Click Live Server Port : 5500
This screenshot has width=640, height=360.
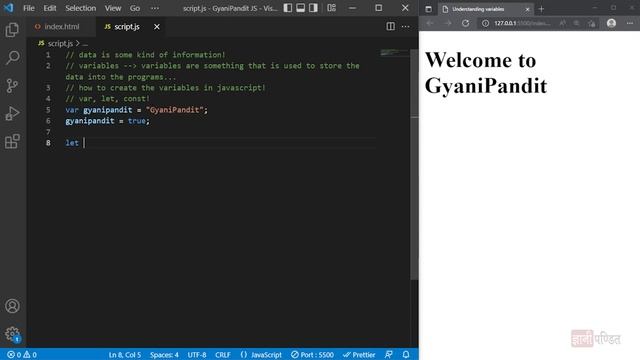point(312,355)
